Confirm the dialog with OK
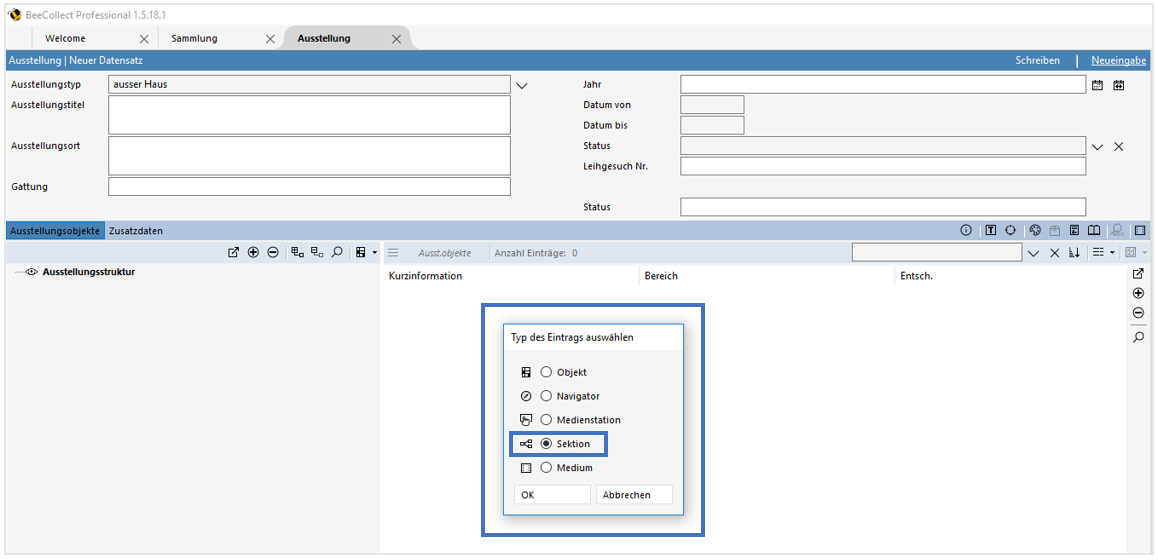The height and width of the screenshot is (560, 1158). (552, 495)
